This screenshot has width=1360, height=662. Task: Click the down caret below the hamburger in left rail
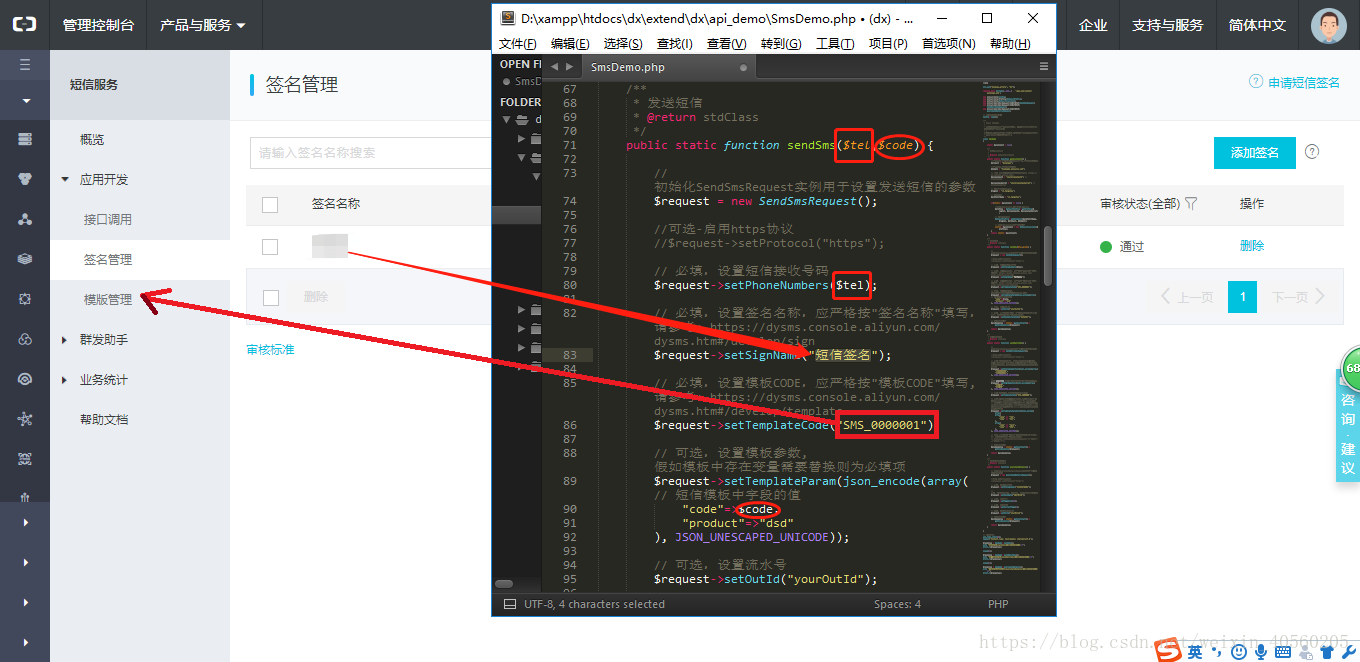click(25, 101)
